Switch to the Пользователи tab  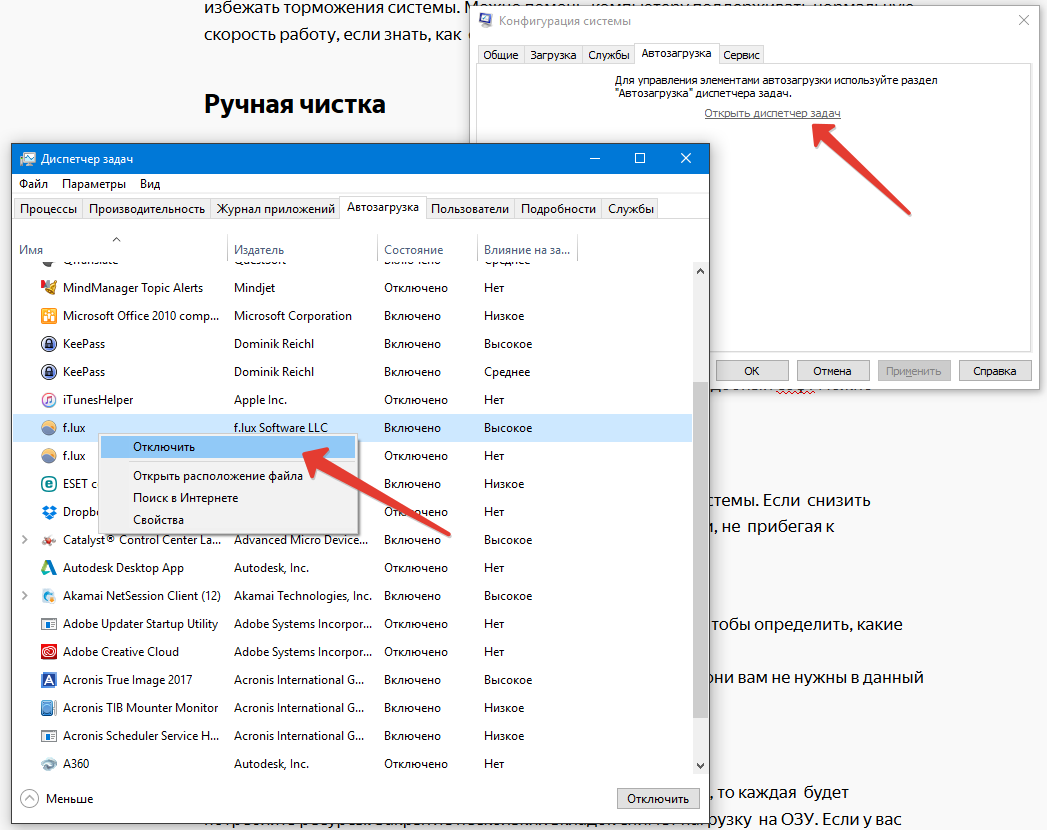pos(469,209)
